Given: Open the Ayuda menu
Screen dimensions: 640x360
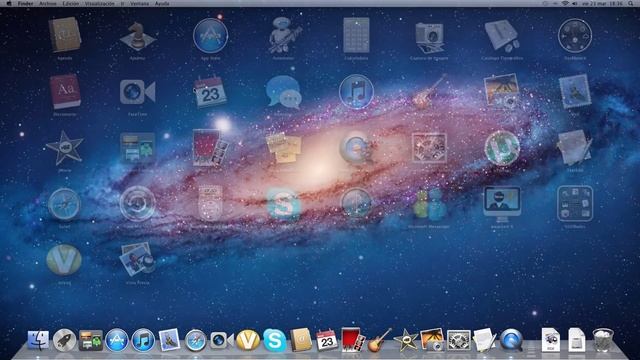Looking at the screenshot, I should [x=162, y=3].
